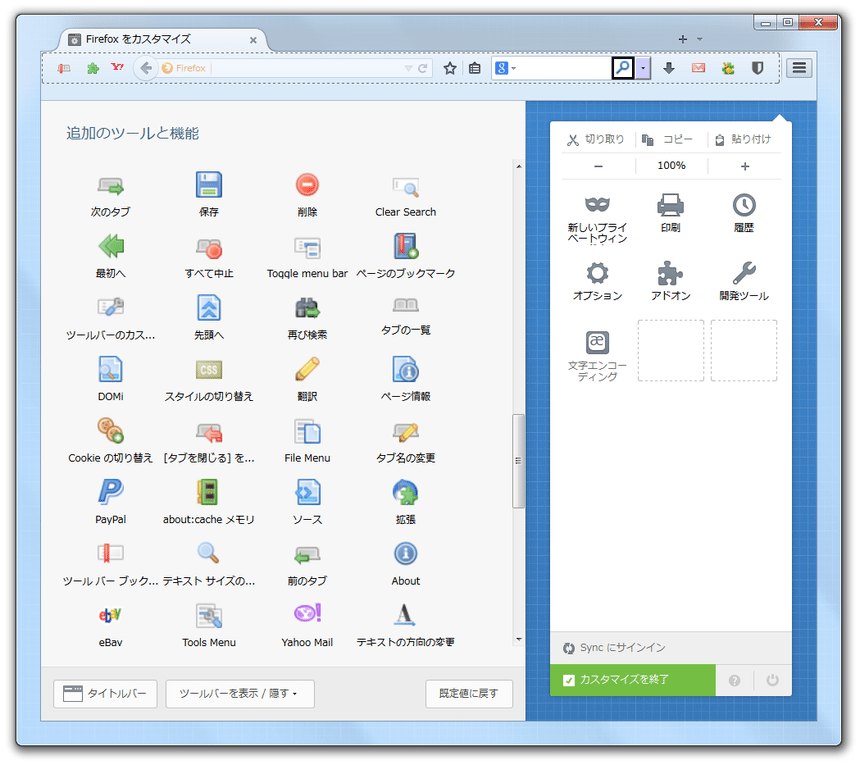860x765 pixels.
Task: Open the URL bar history dropdown arrow
Action: [x=408, y=69]
